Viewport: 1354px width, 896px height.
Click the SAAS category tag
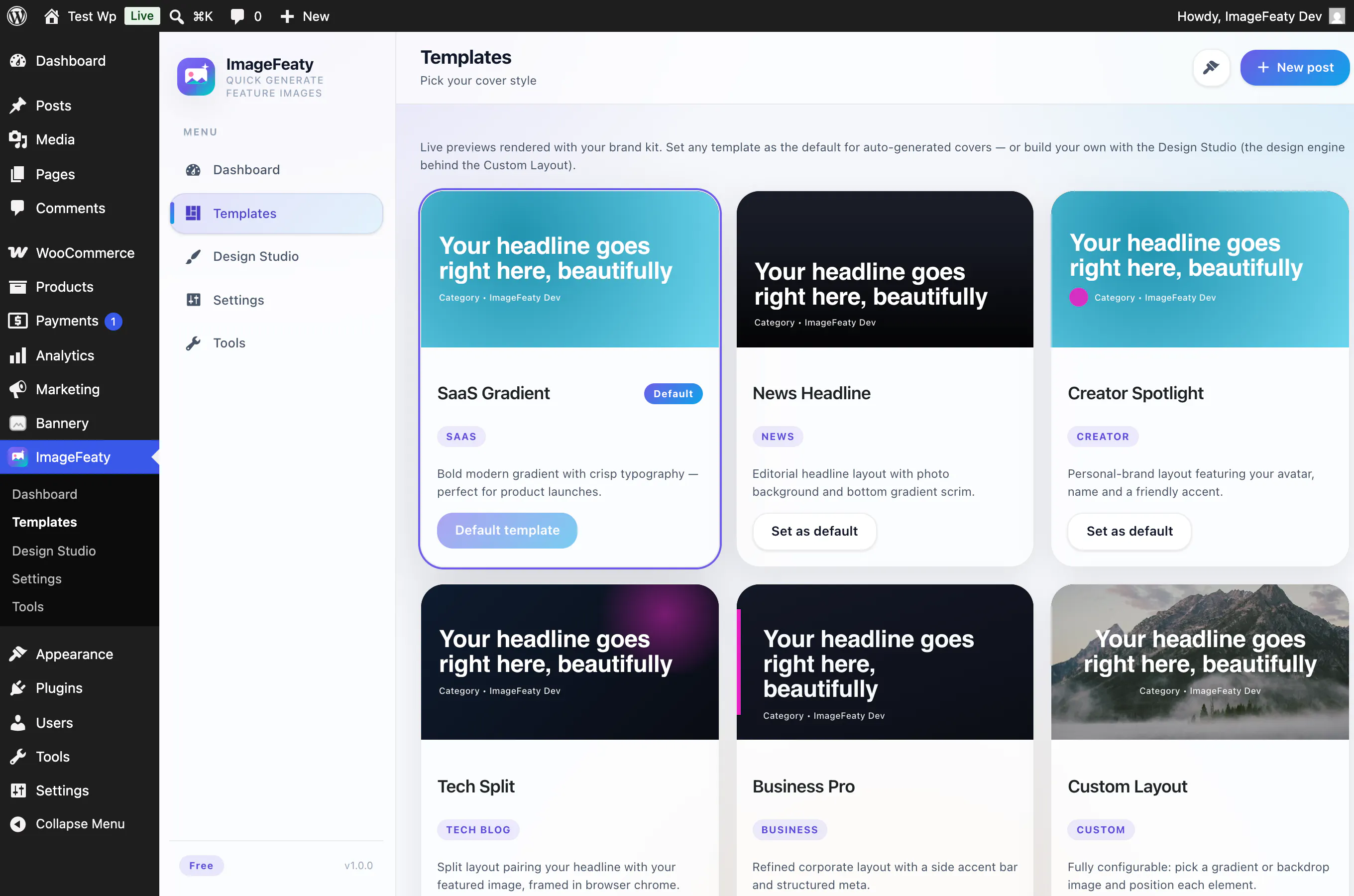(461, 437)
